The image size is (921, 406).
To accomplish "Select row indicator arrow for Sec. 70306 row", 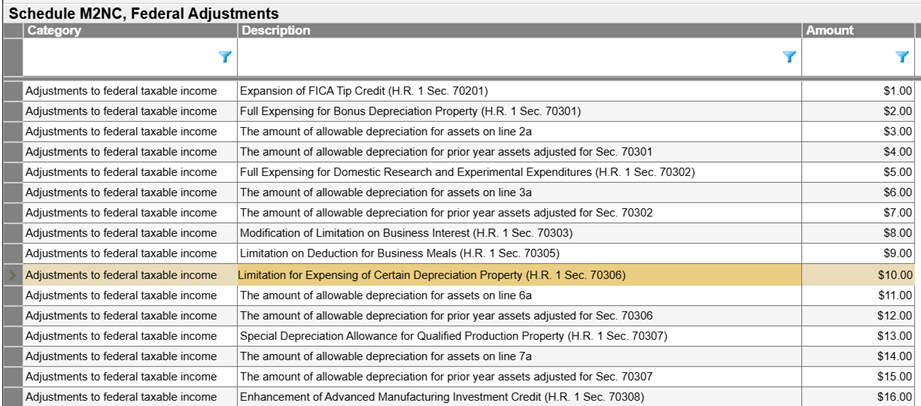I will [x=13, y=275].
